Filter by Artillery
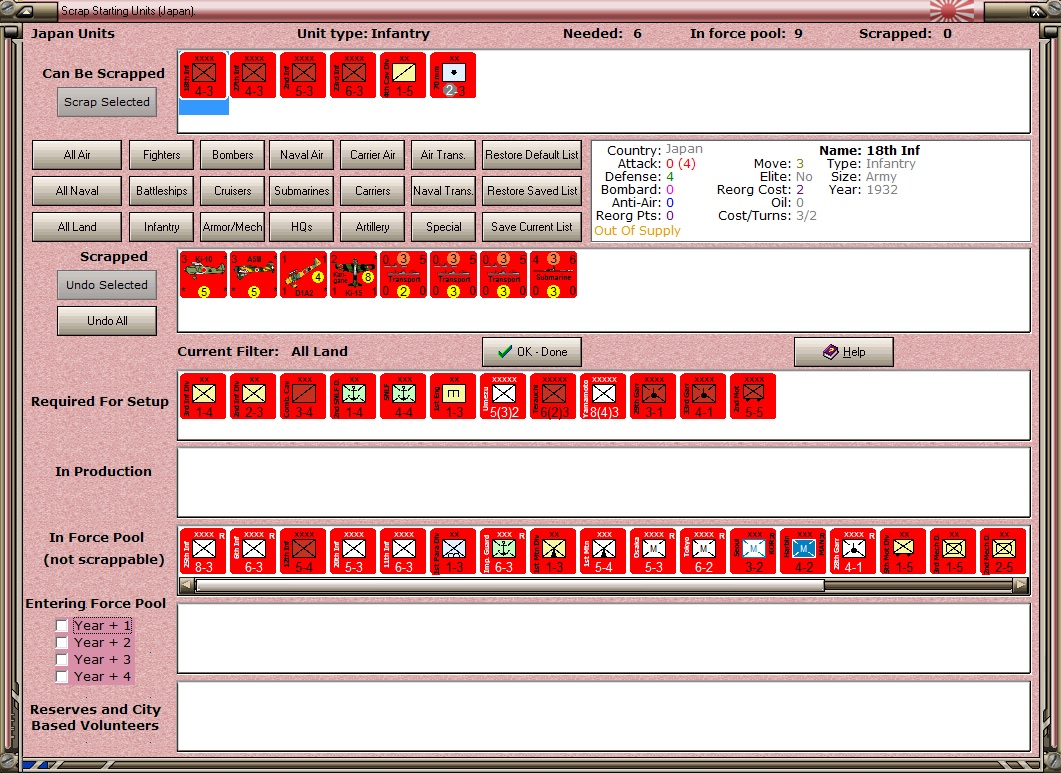Screen dimensions: 1061x773 373,227
